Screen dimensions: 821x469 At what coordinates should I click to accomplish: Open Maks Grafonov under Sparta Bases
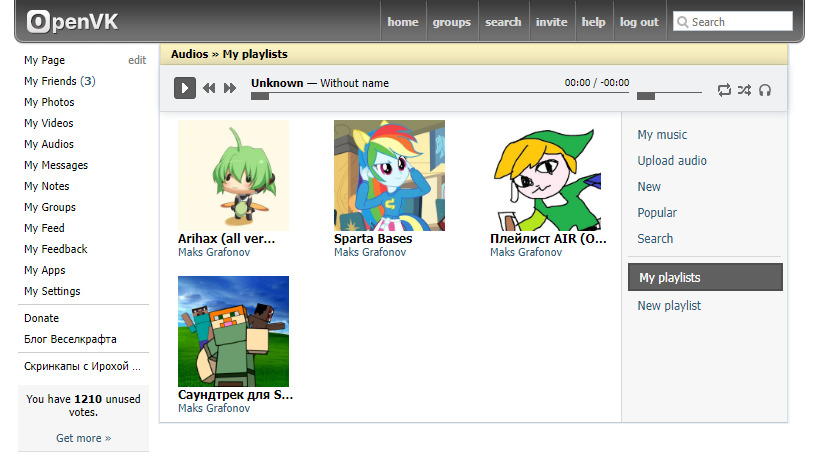pyautogui.click(x=370, y=252)
